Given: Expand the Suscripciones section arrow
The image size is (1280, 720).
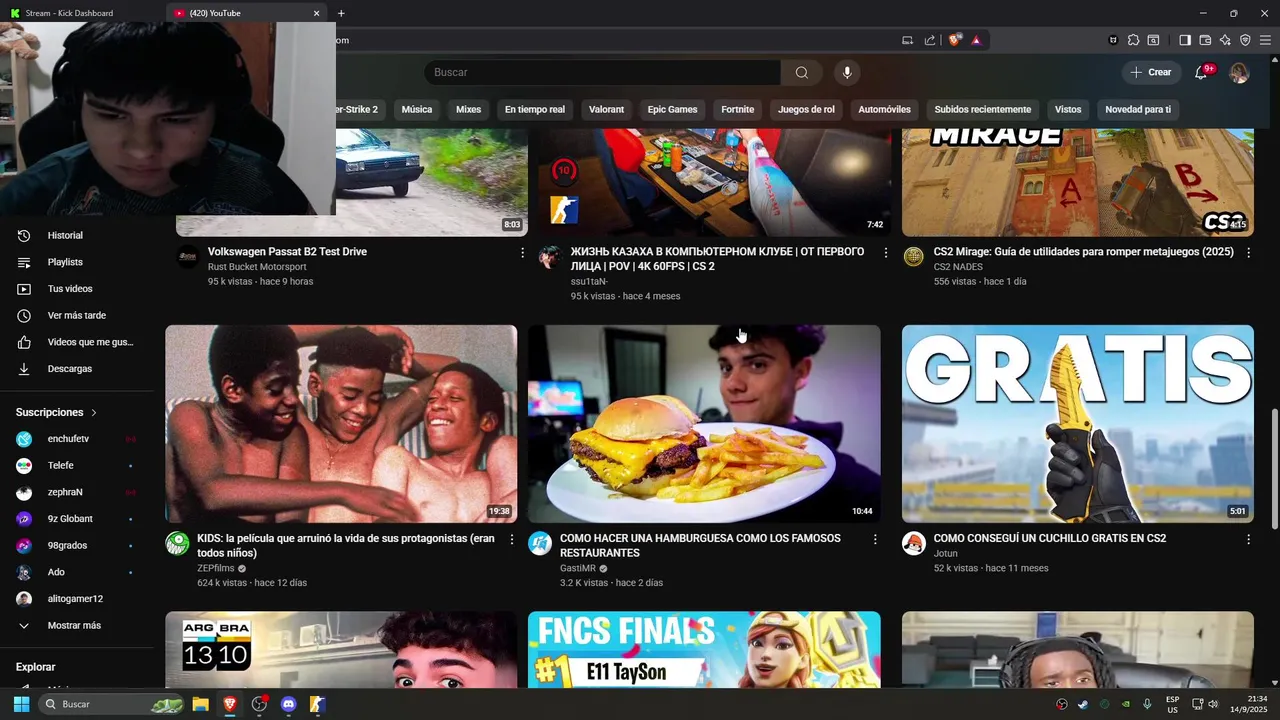Looking at the screenshot, I should pyautogui.click(x=94, y=412).
